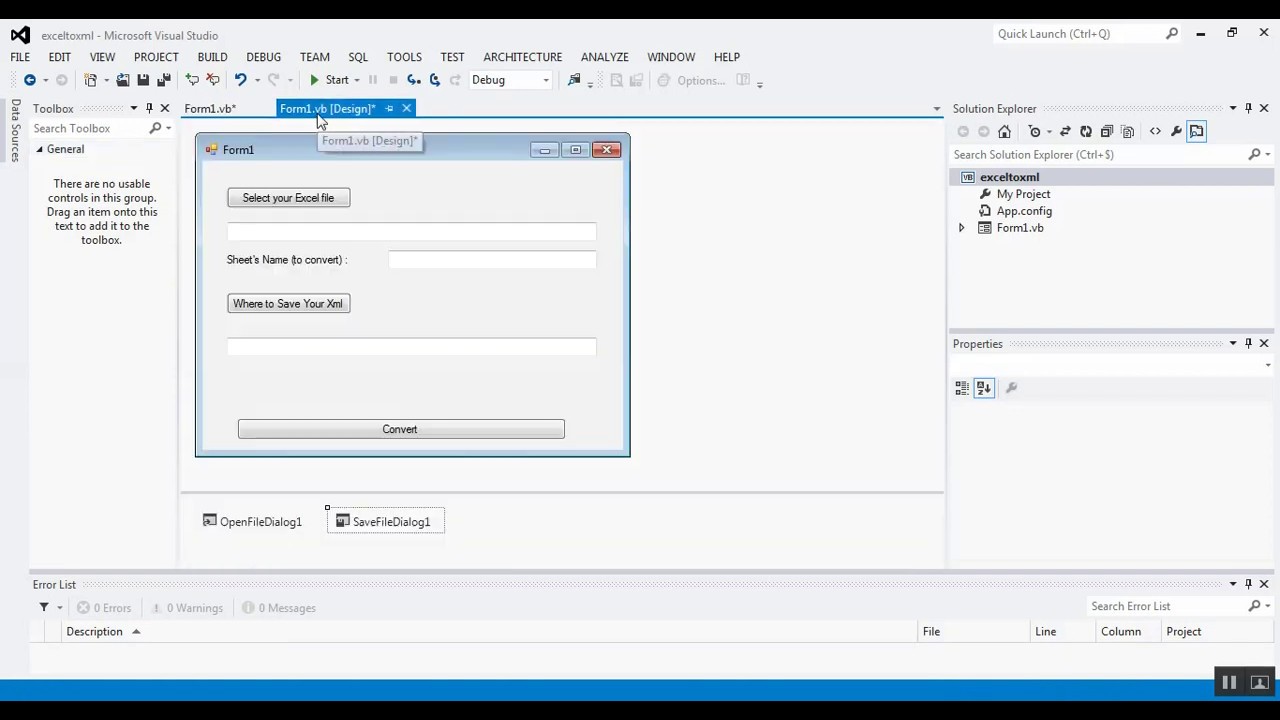Screen dimensions: 1280x720
Task: Open the Properties object selector dropdown
Action: point(1268,365)
